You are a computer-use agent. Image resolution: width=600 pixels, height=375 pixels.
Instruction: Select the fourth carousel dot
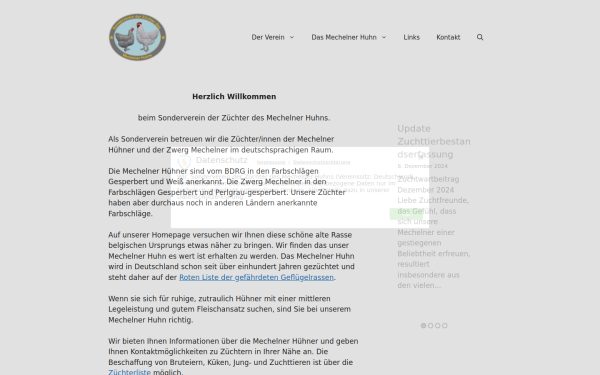445,326
